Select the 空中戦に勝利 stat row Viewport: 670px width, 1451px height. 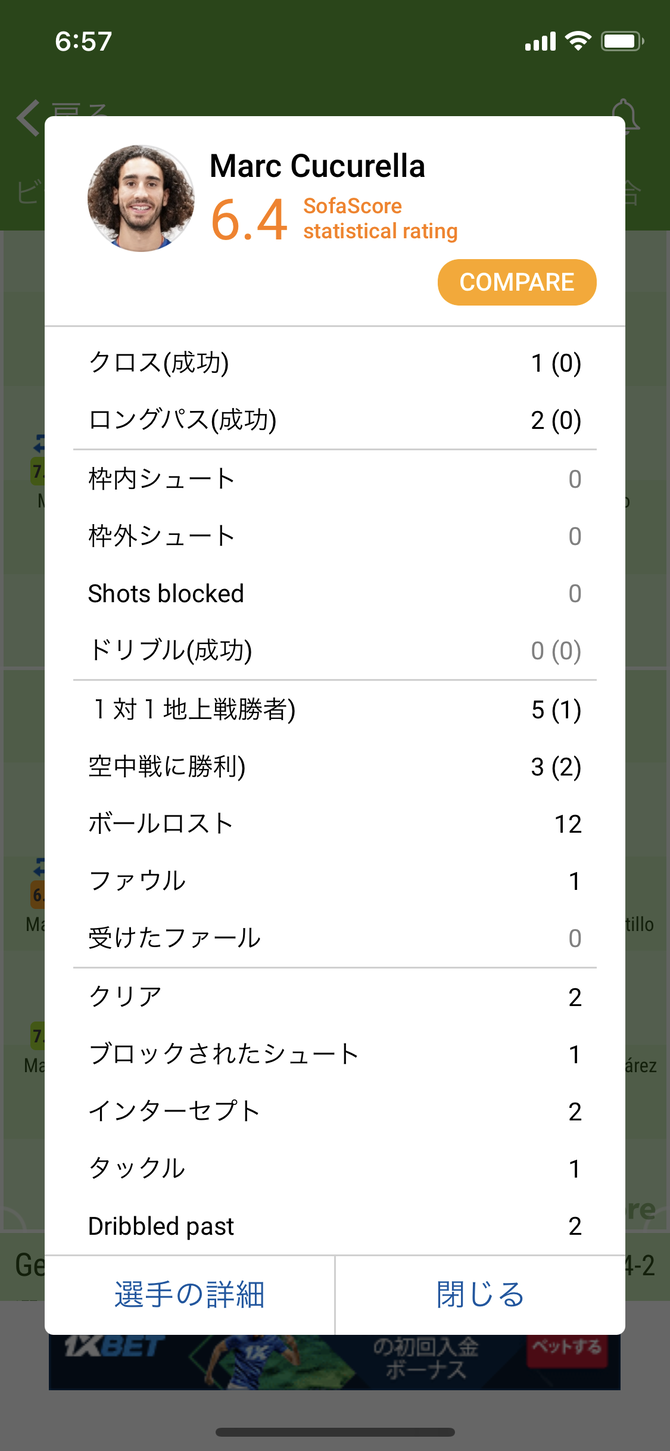click(335, 767)
